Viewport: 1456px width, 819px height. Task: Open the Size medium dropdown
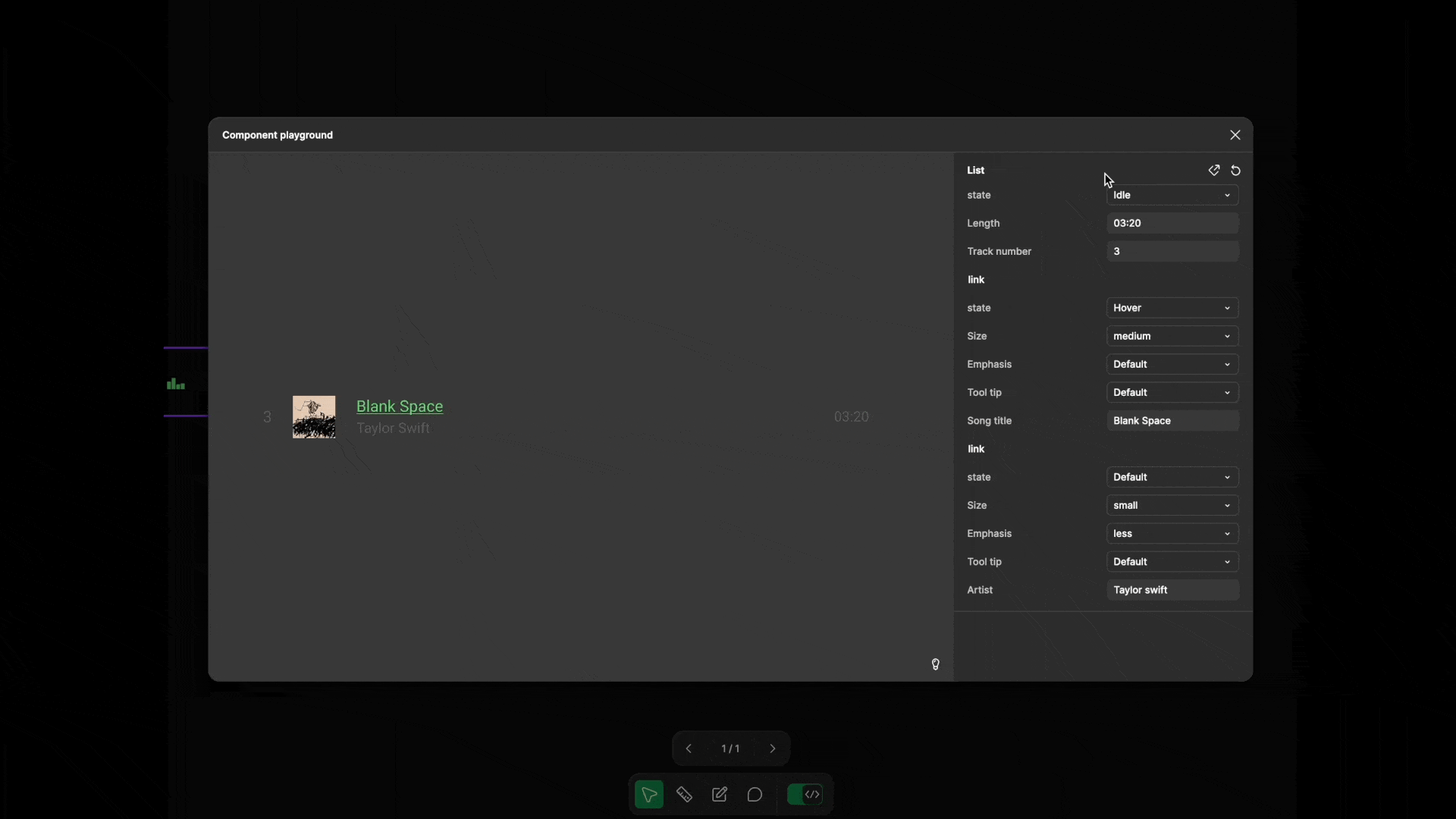tap(1172, 336)
